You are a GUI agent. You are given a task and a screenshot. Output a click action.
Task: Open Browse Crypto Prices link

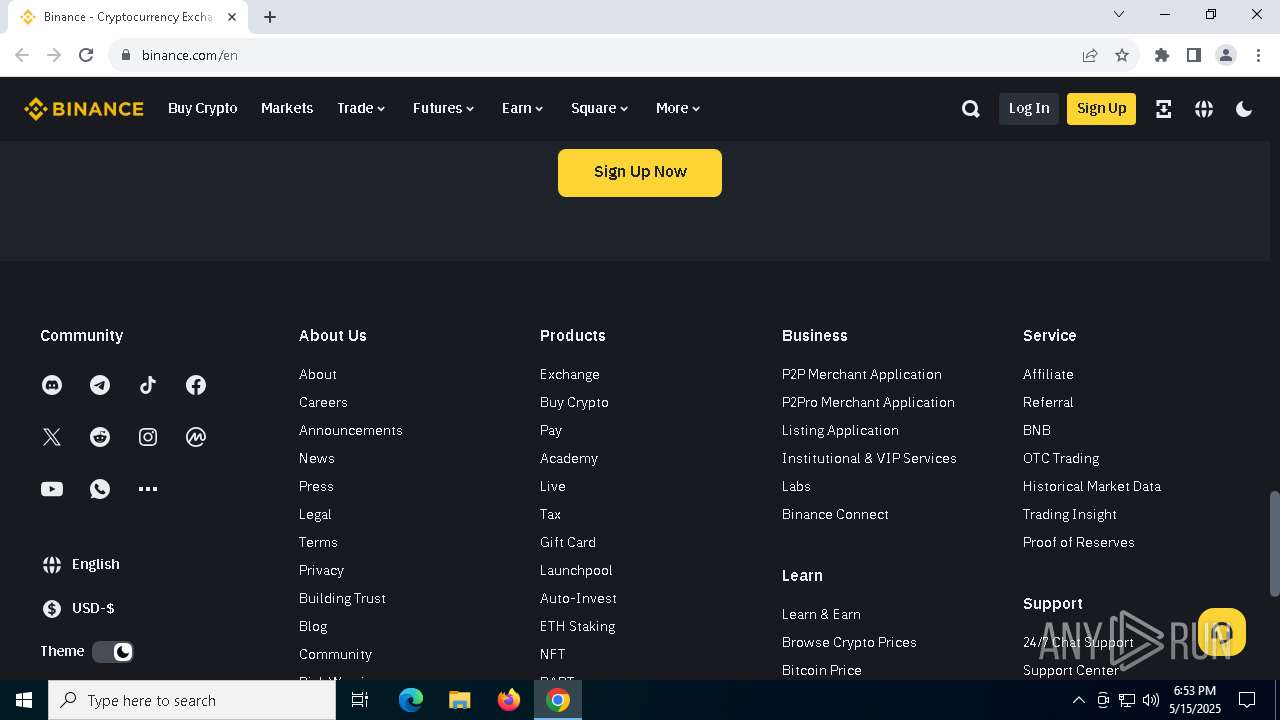tap(849, 642)
